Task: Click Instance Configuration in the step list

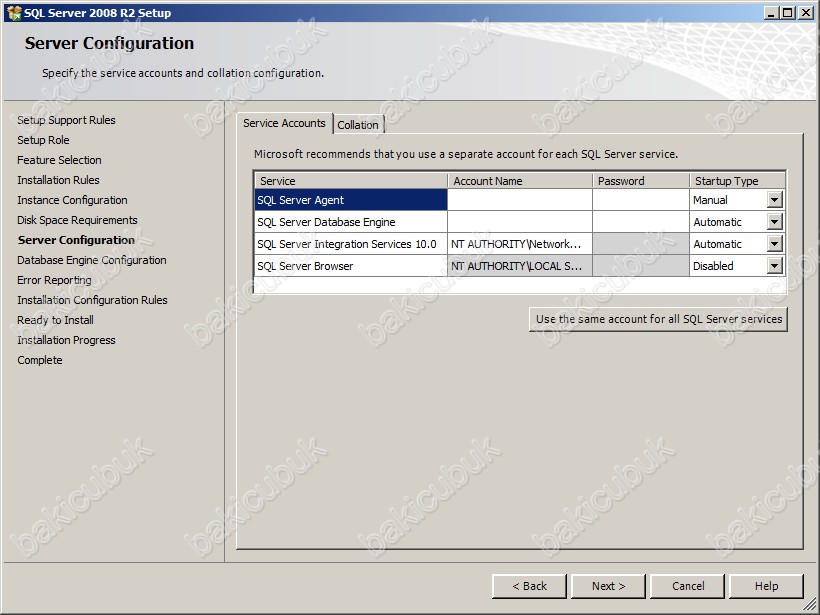Action: click(72, 200)
